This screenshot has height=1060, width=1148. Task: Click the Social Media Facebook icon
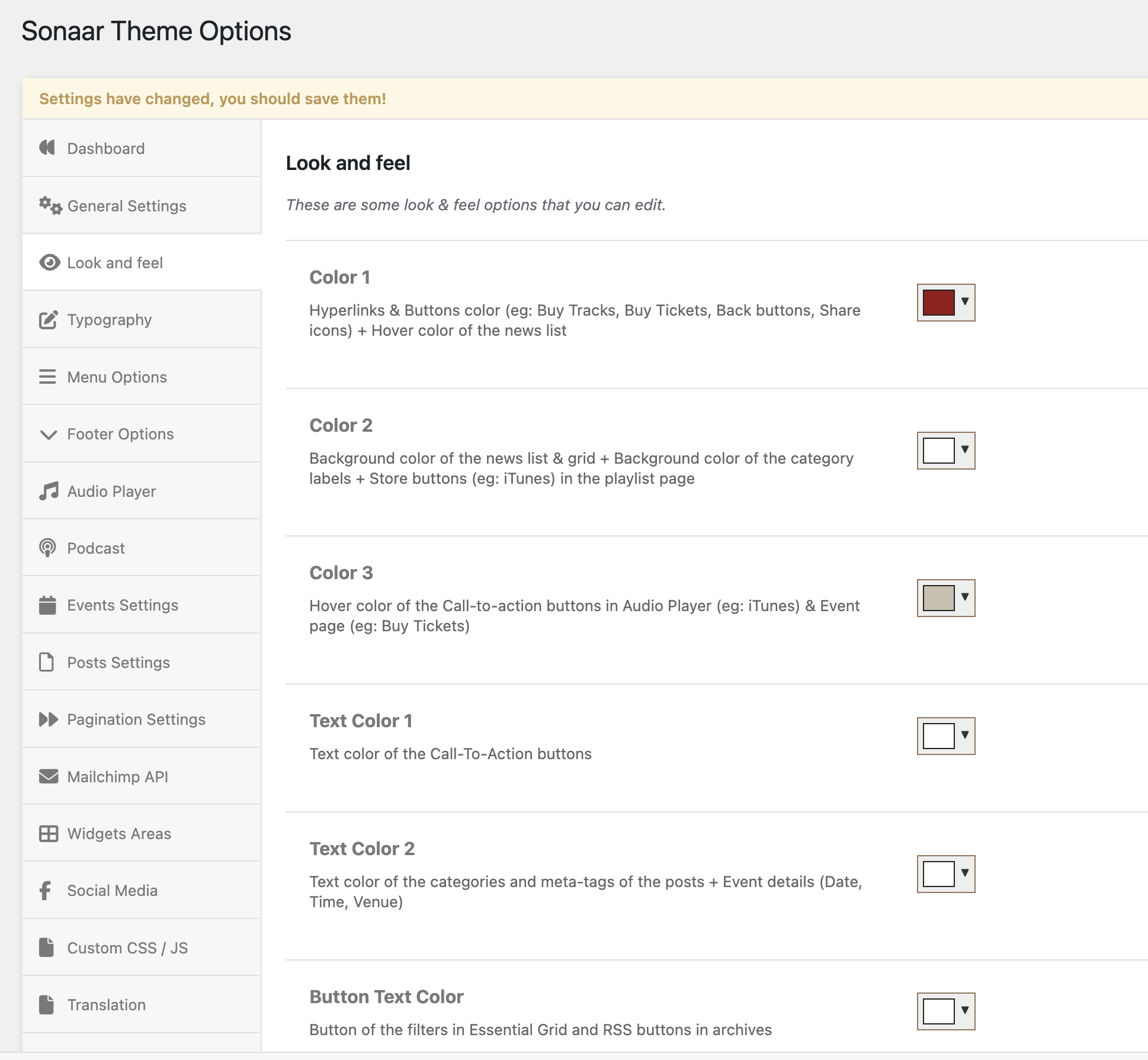point(46,890)
